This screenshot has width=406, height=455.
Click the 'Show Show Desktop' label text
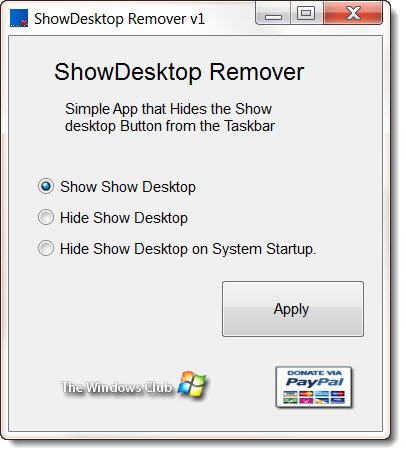[x=128, y=187]
